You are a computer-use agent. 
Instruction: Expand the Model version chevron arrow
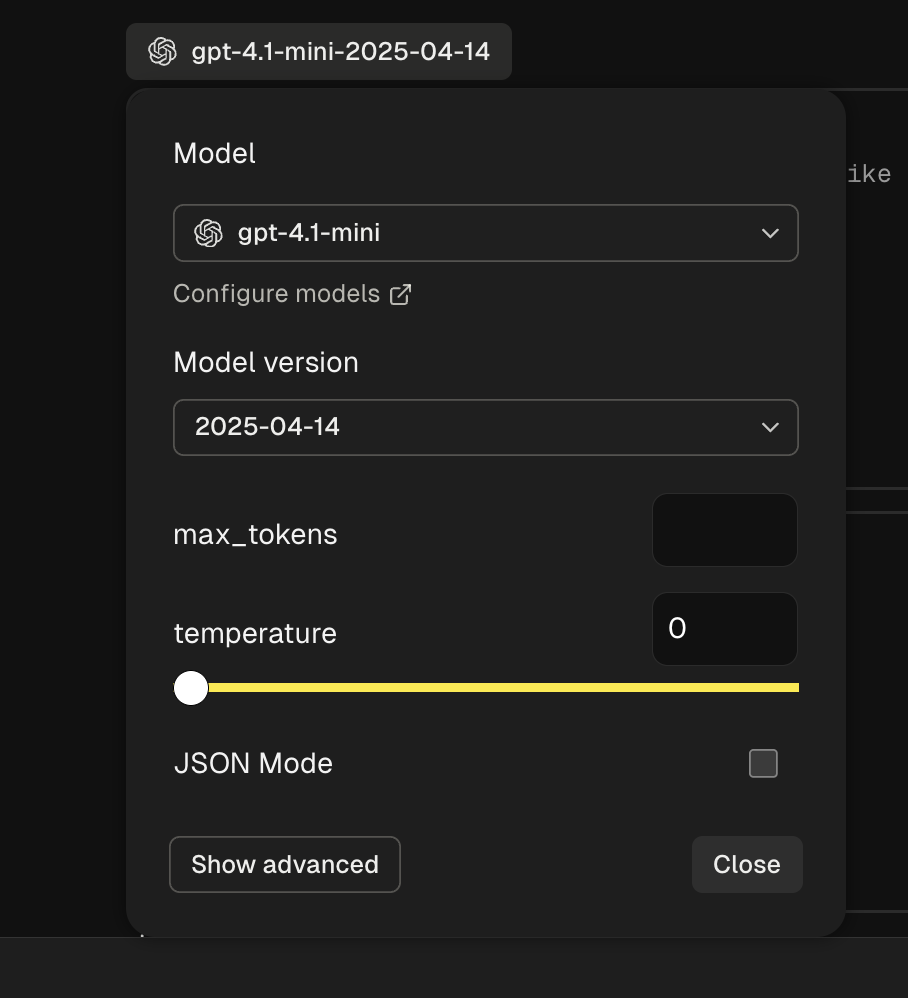coord(770,427)
